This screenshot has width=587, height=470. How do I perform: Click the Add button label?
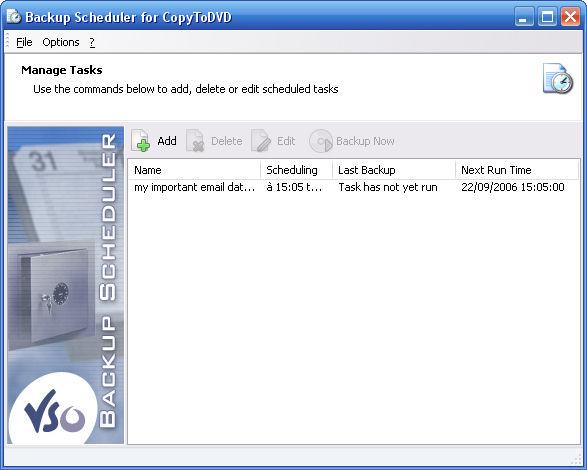[x=167, y=141]
